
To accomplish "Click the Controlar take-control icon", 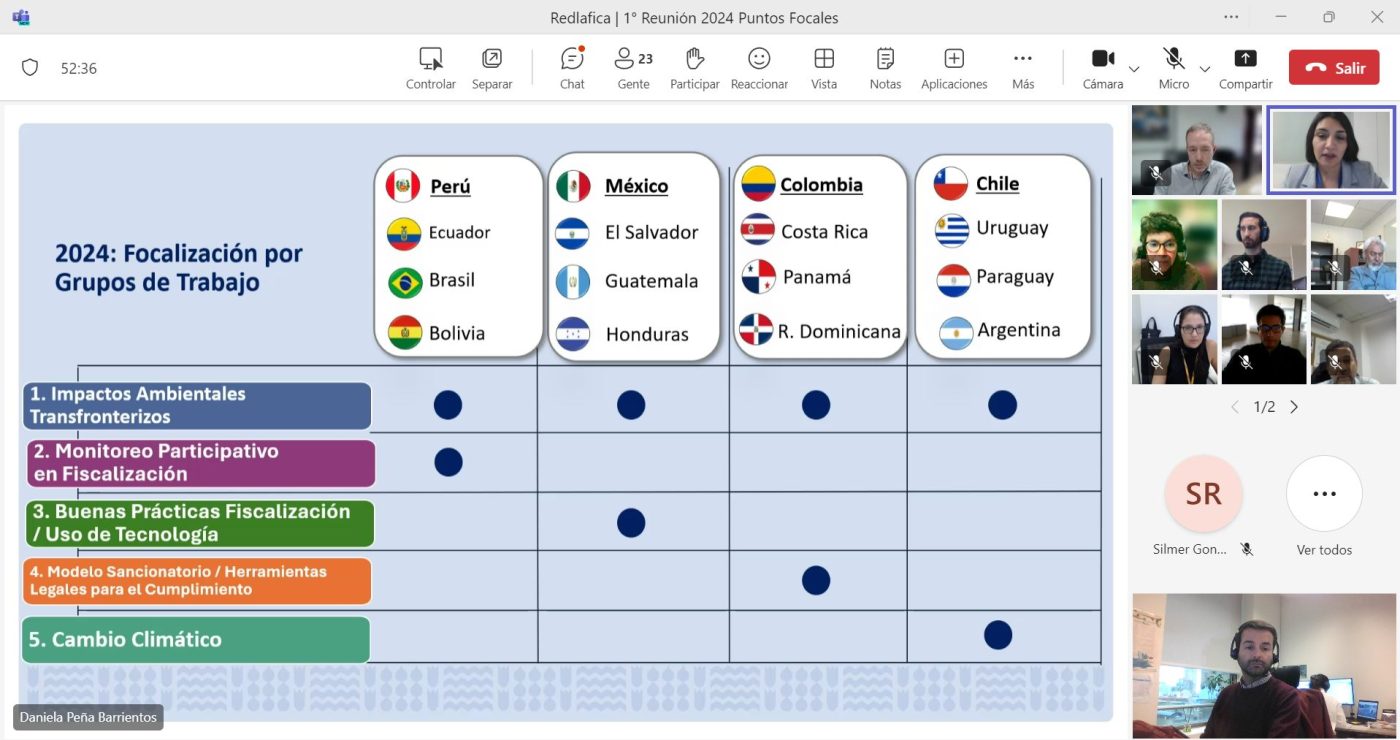I will pyautogui.click(x=431, y=68).
